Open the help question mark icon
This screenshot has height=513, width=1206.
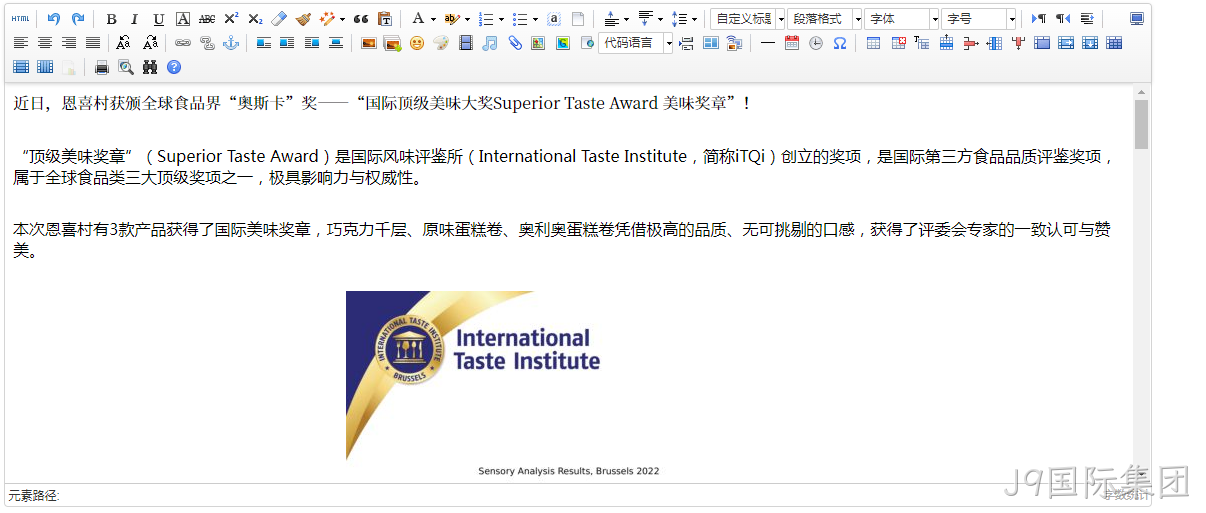point(174,67)
